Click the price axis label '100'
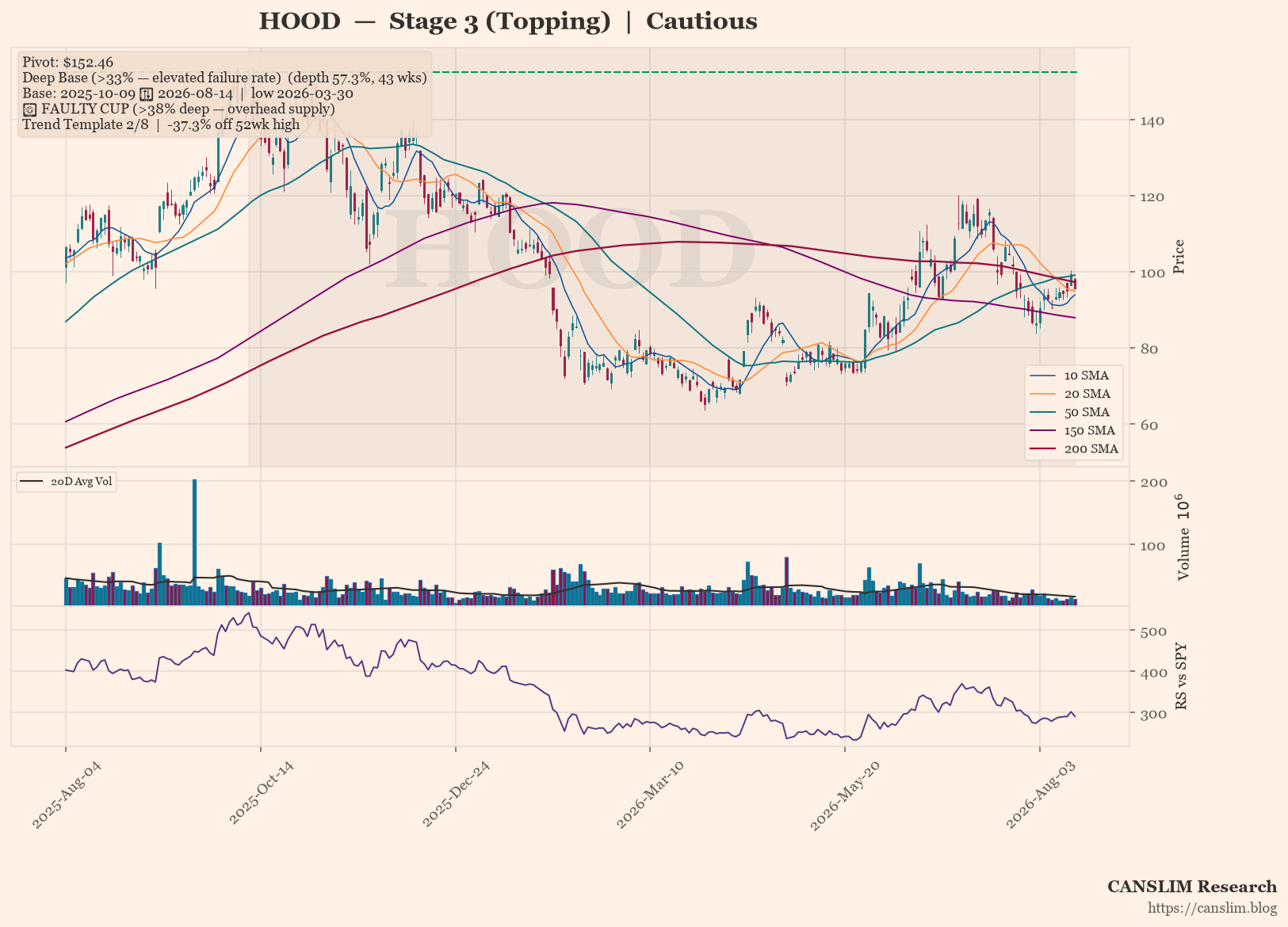 coord(1152,273)
